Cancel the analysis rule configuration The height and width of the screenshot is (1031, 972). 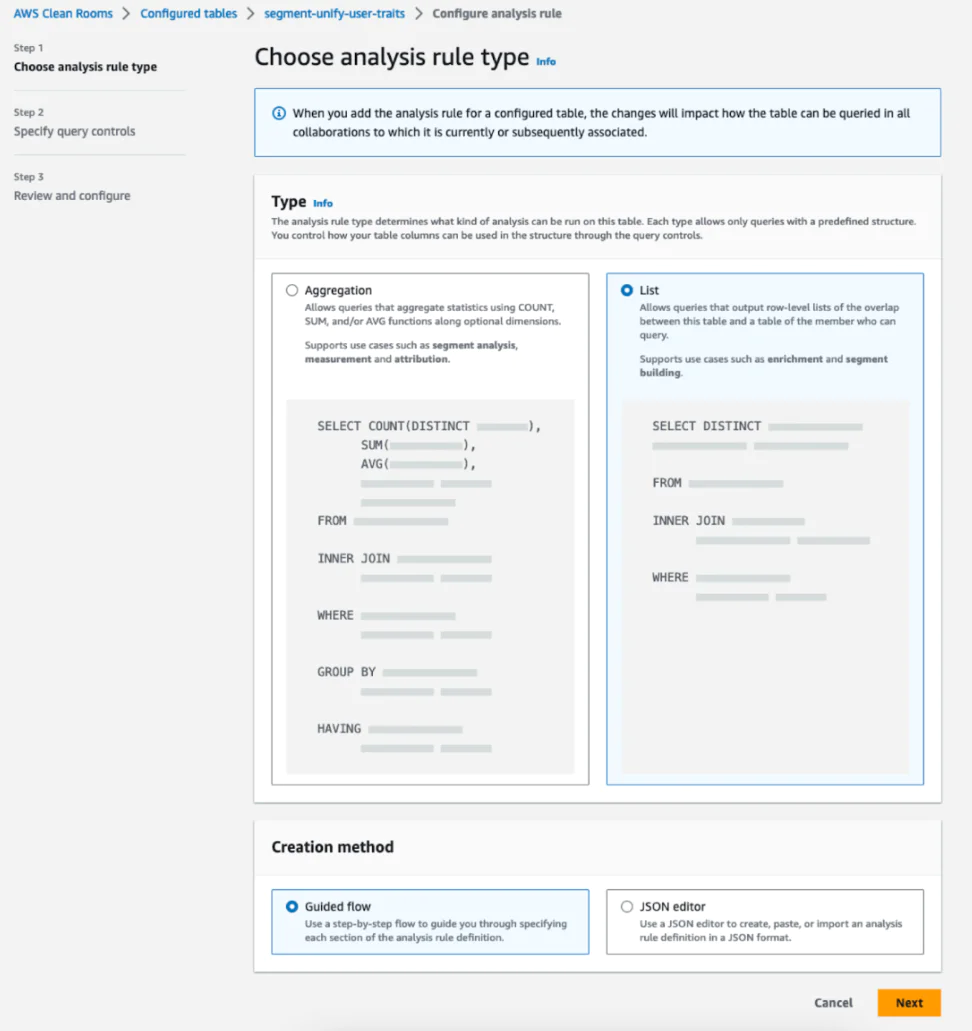pyautogui.click(x=833, y=1002)
